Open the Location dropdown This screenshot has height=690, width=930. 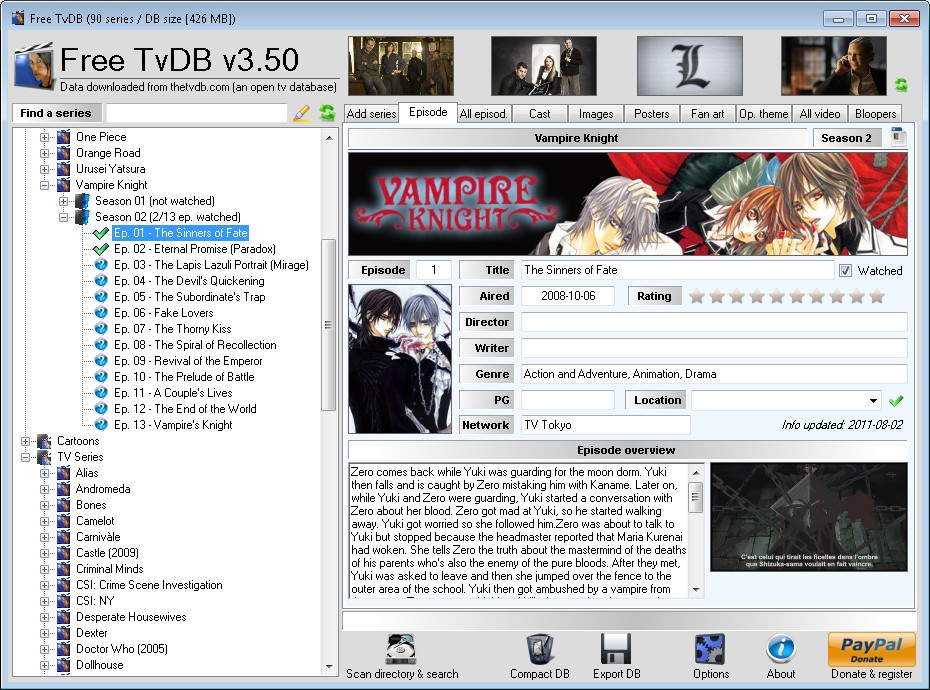click(874, 400)
